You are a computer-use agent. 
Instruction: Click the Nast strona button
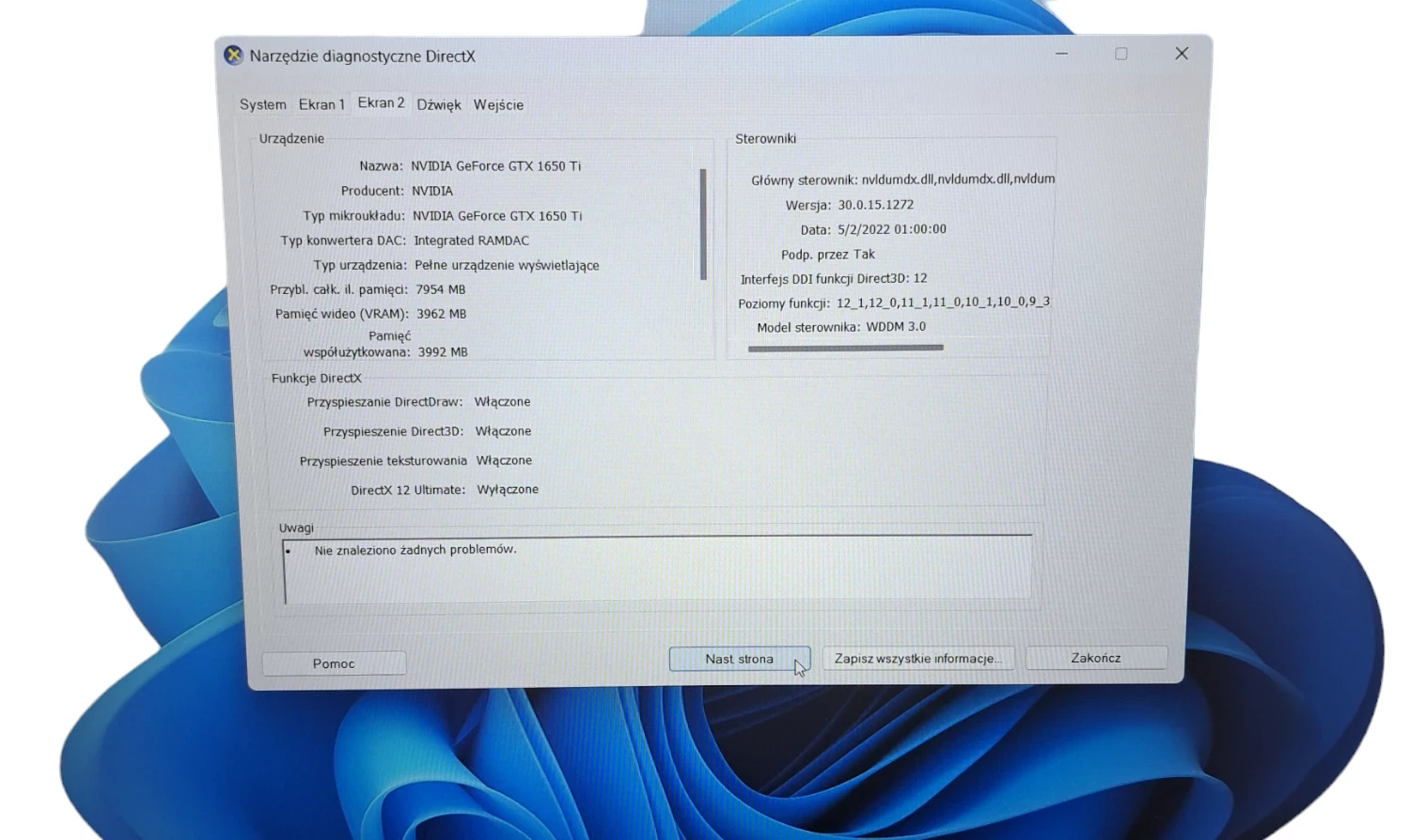tap(739, 659)
